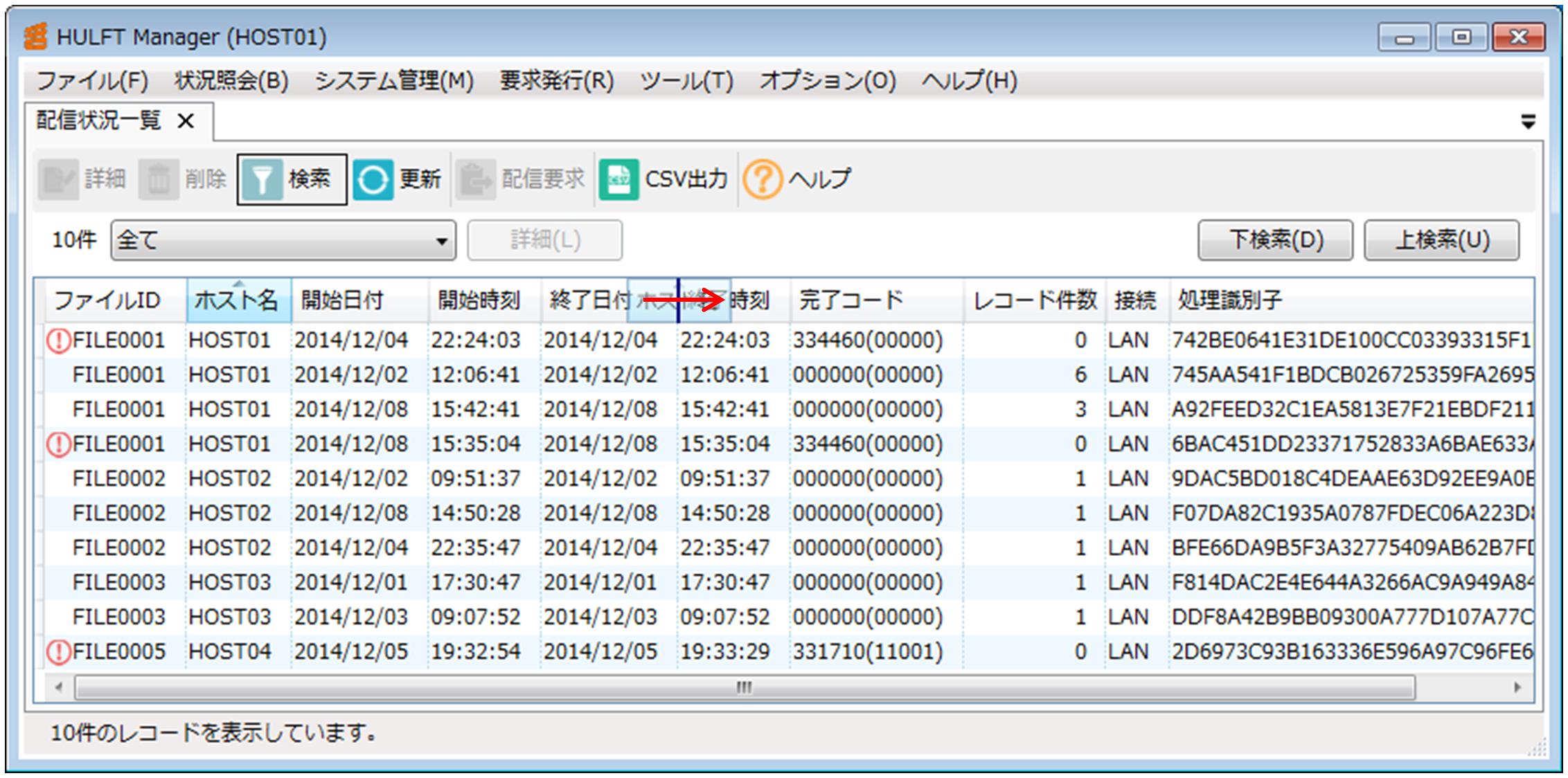1568x778 pixels.
Task: Open the 状況照会(B) menu
Action: (231, 81)
